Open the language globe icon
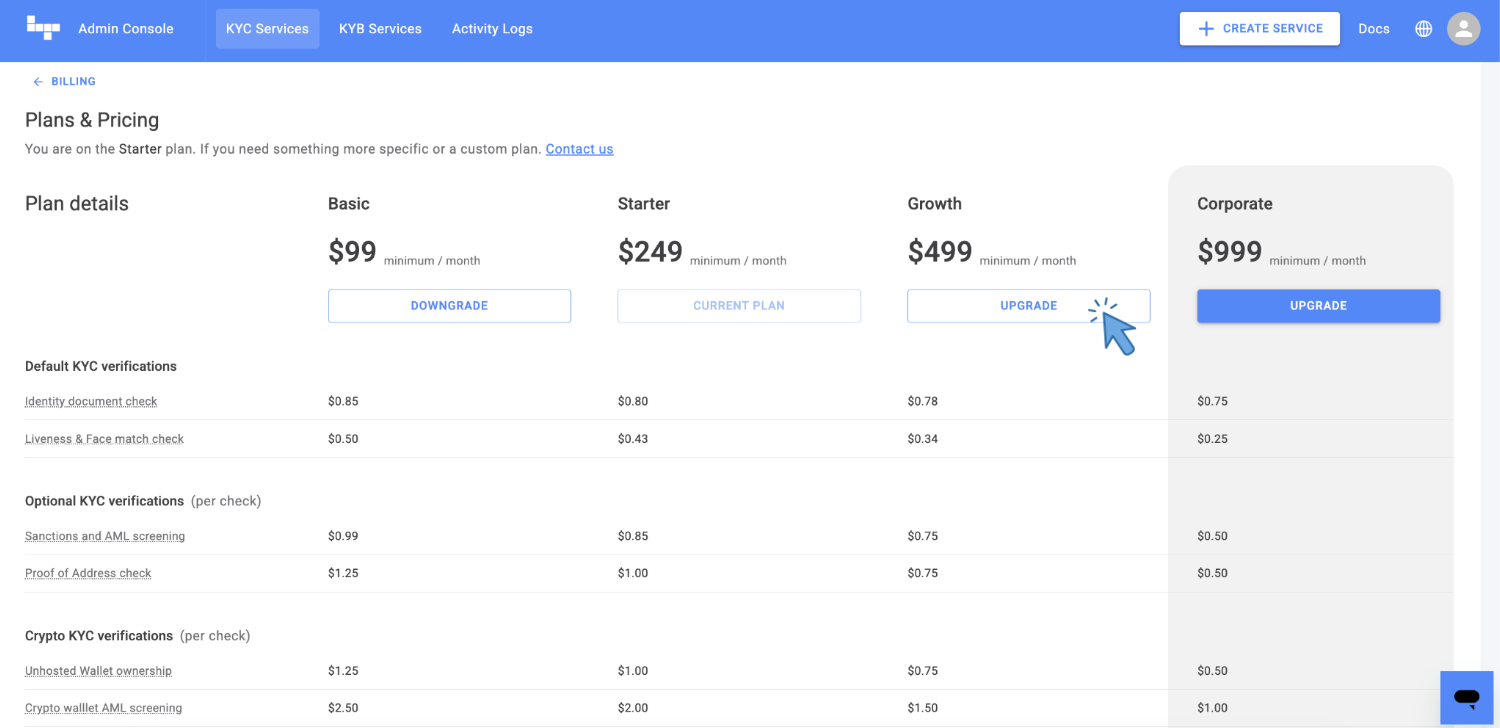The image size is (1500, 728). point(1423,29)
